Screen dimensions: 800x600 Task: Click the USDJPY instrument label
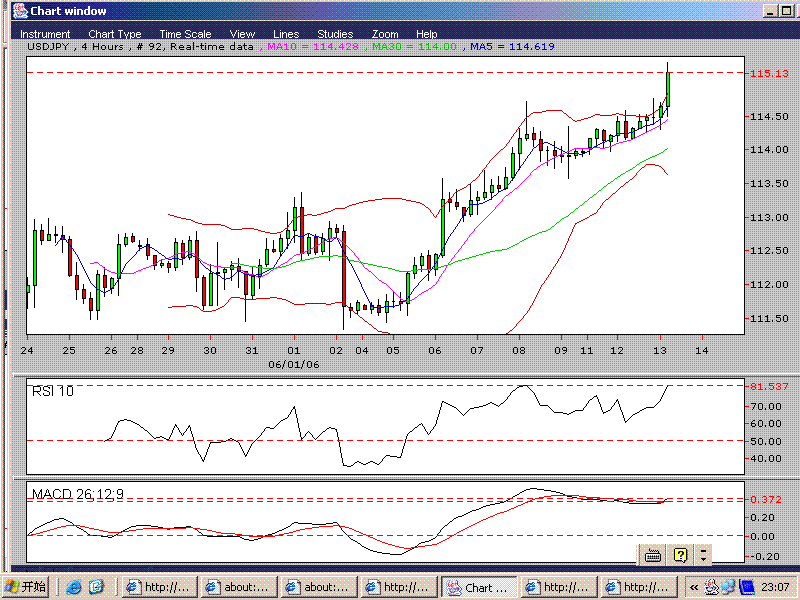pyautogui.click(x=48, y=46)
